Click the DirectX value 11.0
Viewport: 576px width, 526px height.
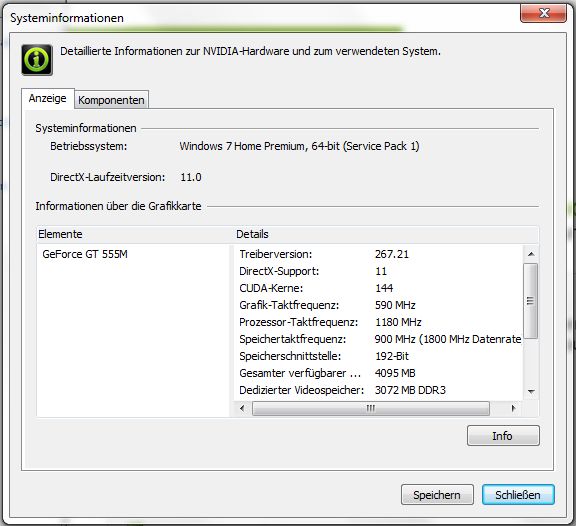point(191,177)
